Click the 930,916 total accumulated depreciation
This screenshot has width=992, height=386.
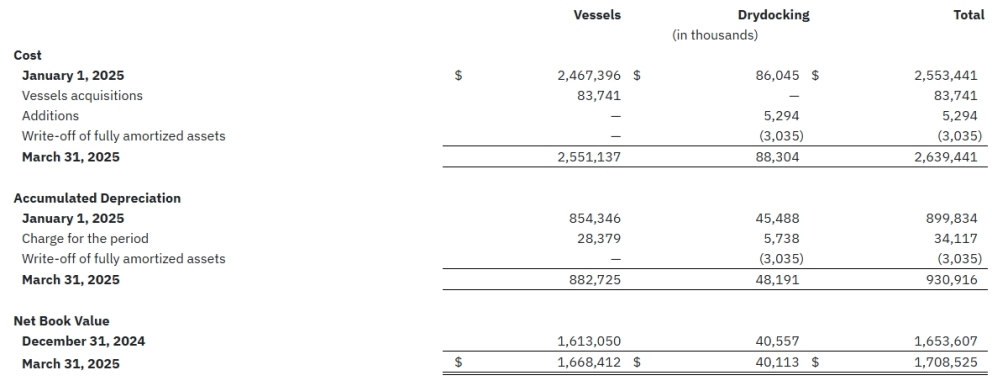click(952, 280)
